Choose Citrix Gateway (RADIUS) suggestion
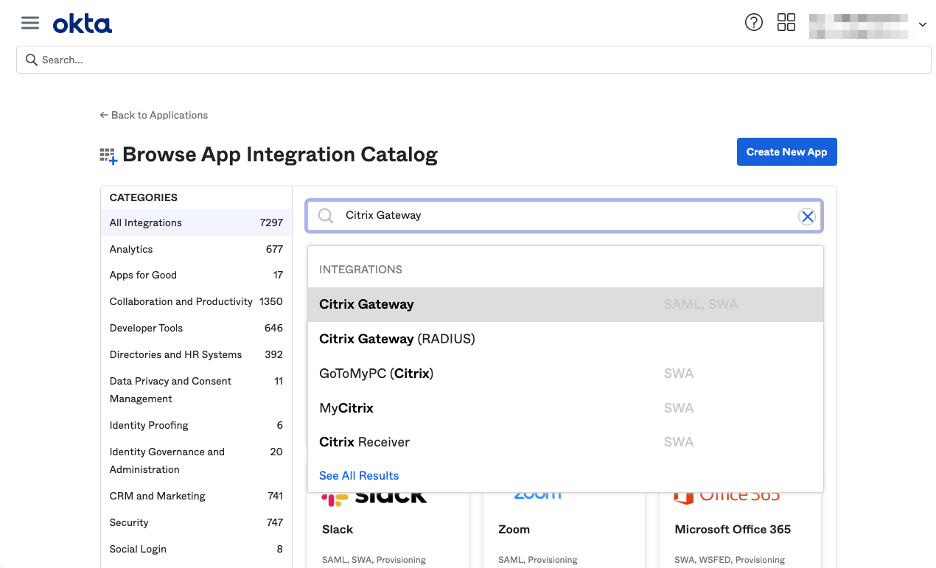936x568 pixels. 397,339
